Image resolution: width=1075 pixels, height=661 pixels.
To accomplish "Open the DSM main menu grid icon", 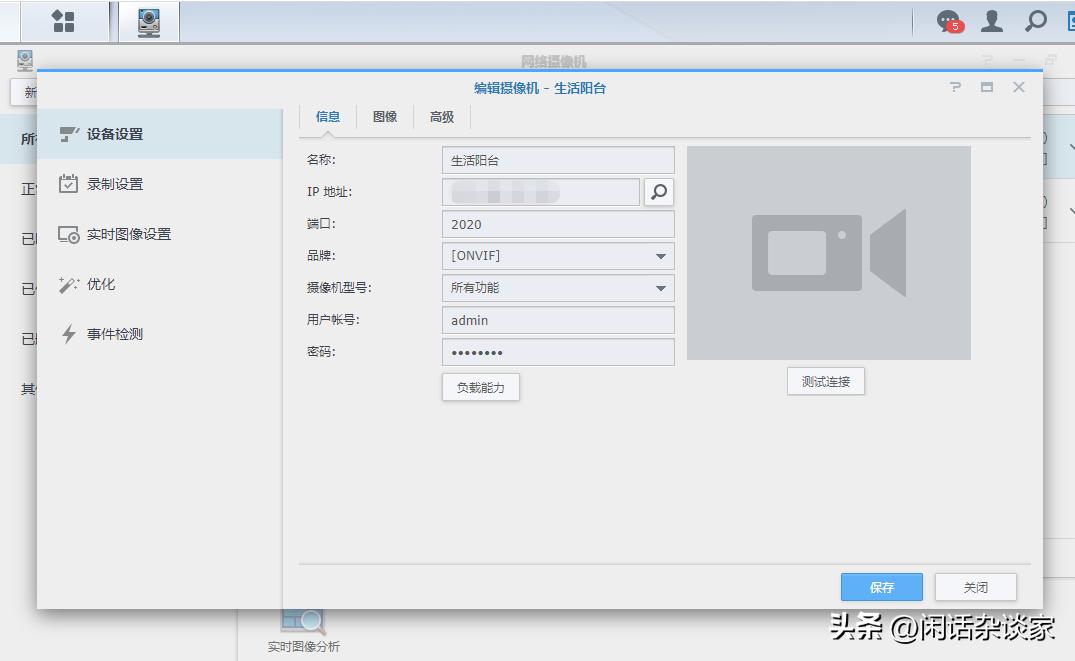I will click(x=63, y=20).
